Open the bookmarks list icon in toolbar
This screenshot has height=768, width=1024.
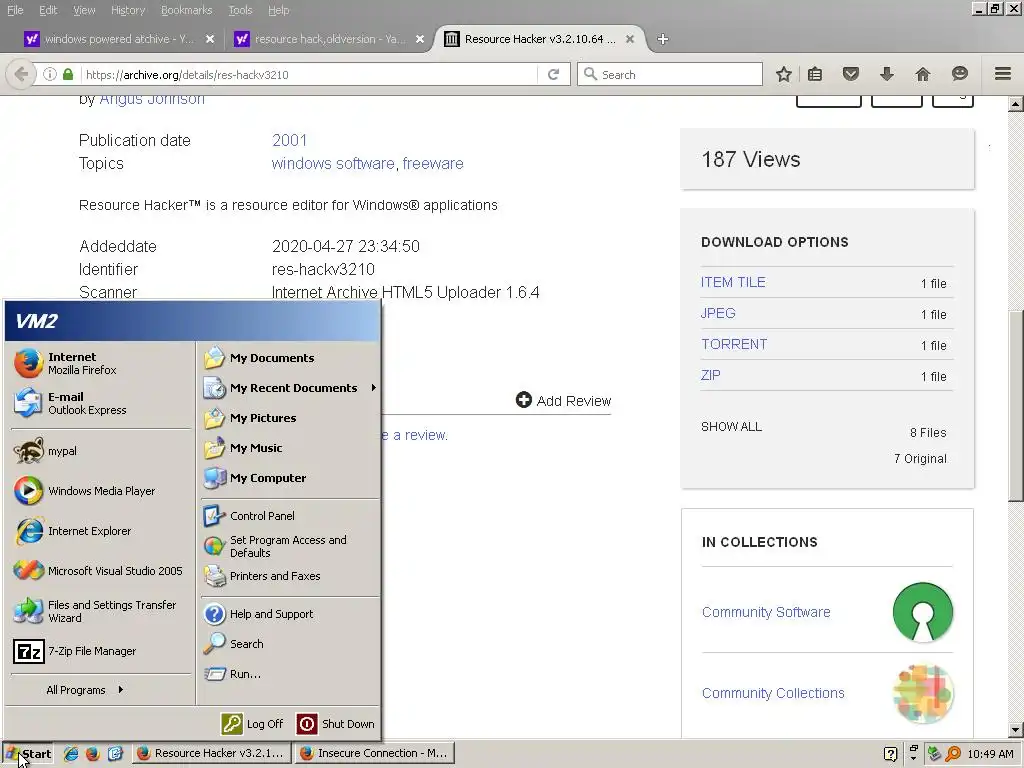coord(814,74)
